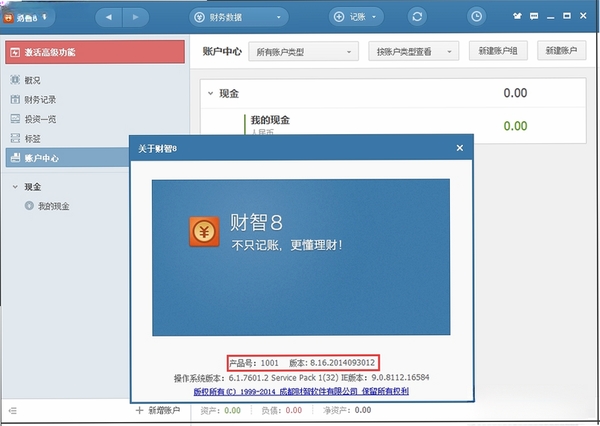Click the 产品号 1001 version text
Viewport: 600px width, 426px height.
(x=303, y=363)
